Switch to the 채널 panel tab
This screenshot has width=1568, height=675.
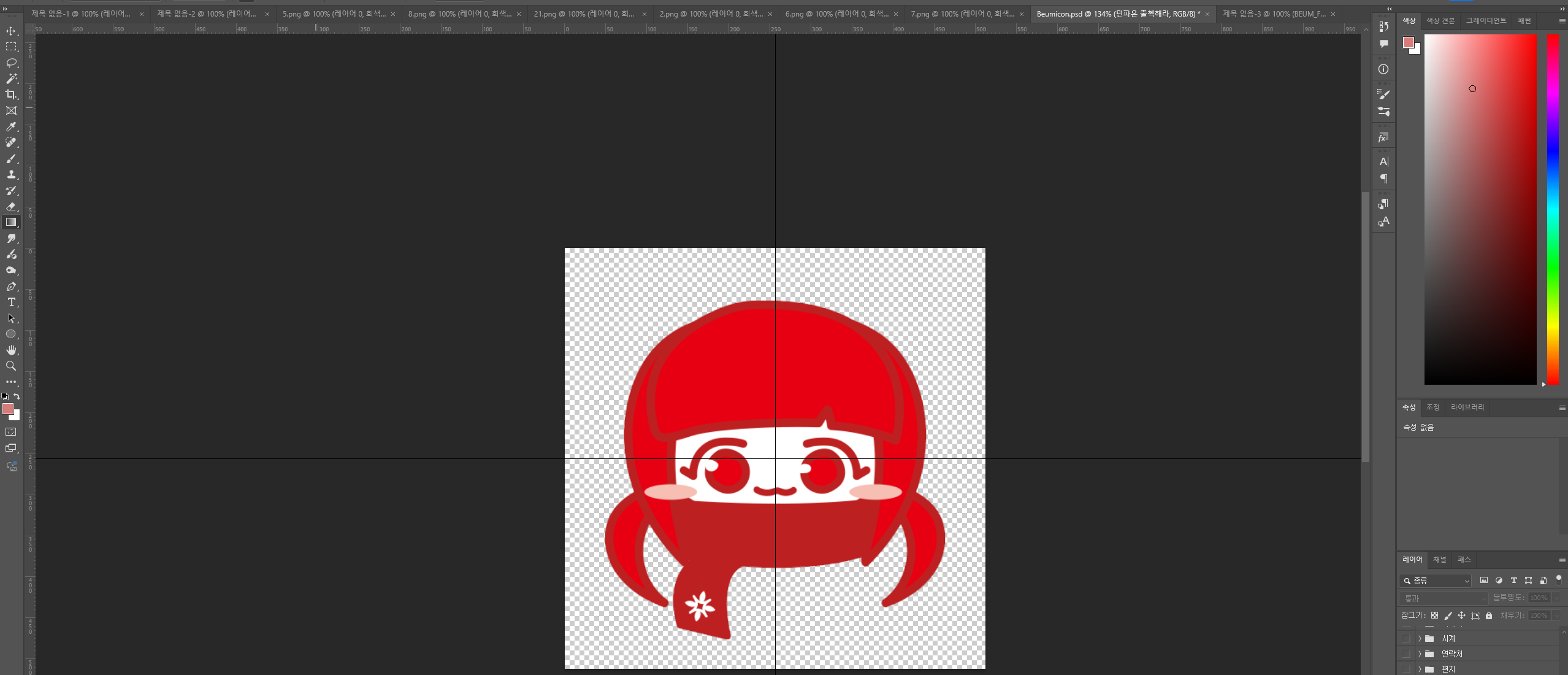point(1439,560)
